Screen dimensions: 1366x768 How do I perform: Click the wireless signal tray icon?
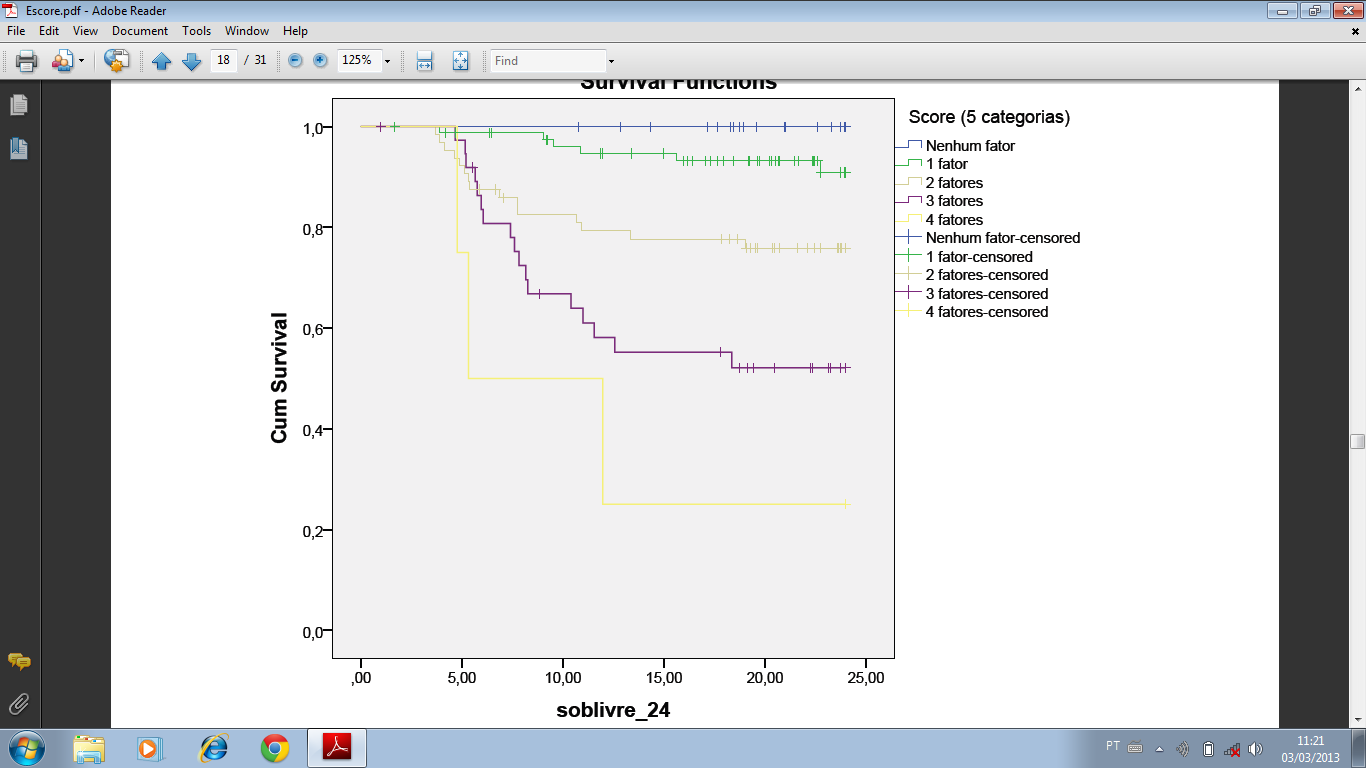point(1183,748)
